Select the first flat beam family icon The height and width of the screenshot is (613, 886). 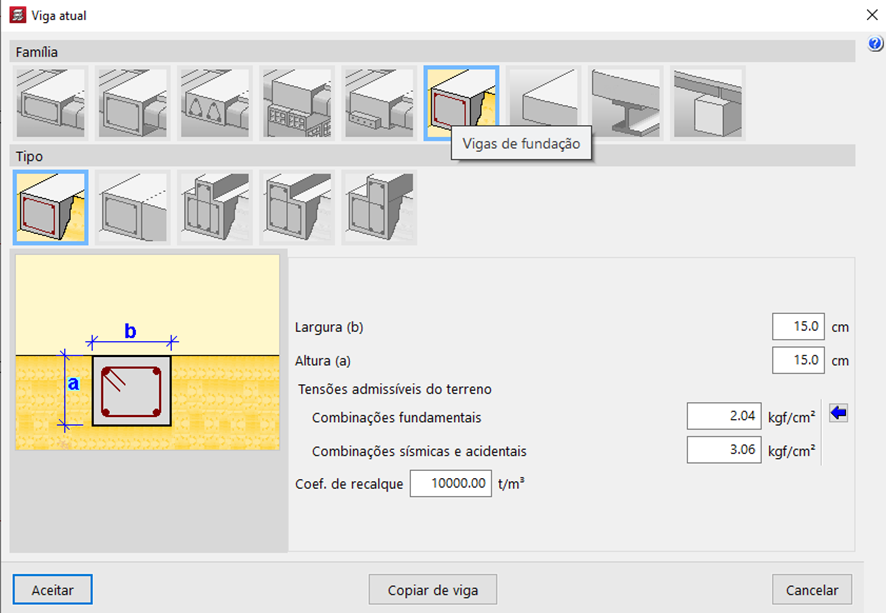tap(50, 103)
